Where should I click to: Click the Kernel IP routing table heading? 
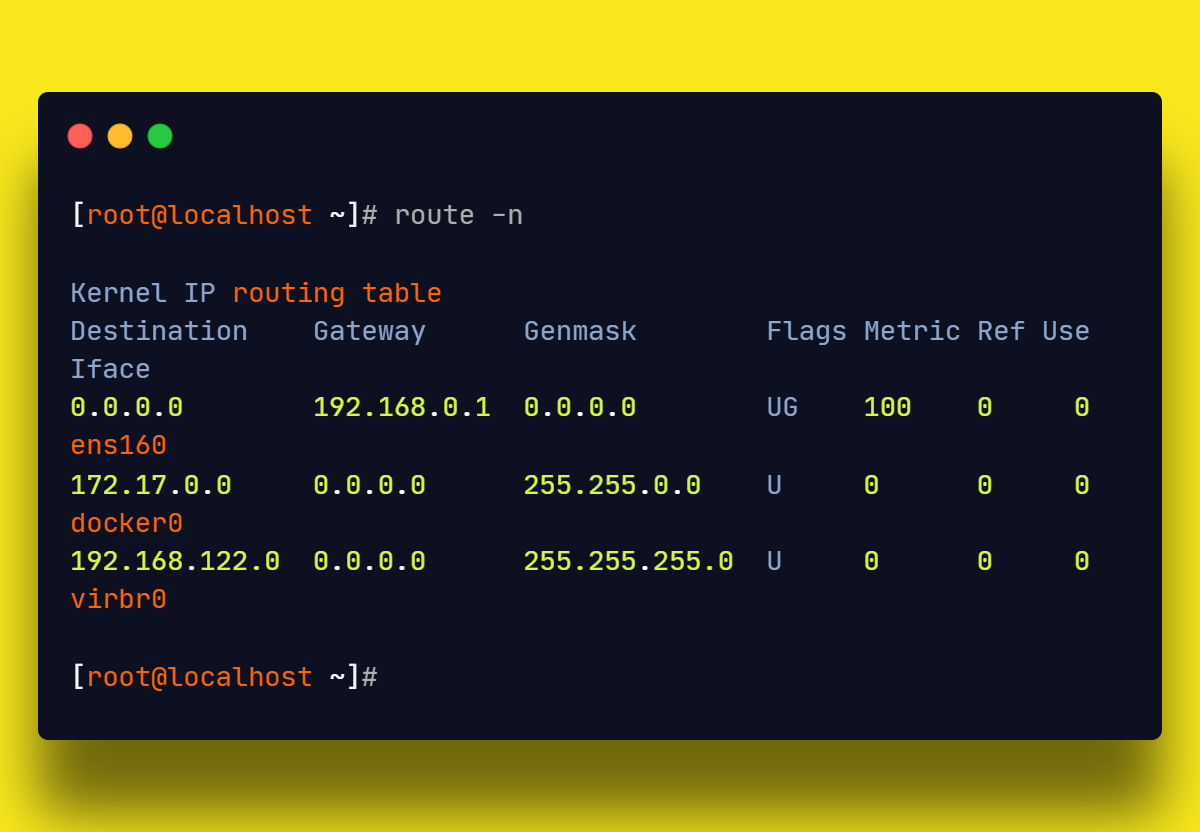pos(255,292)
